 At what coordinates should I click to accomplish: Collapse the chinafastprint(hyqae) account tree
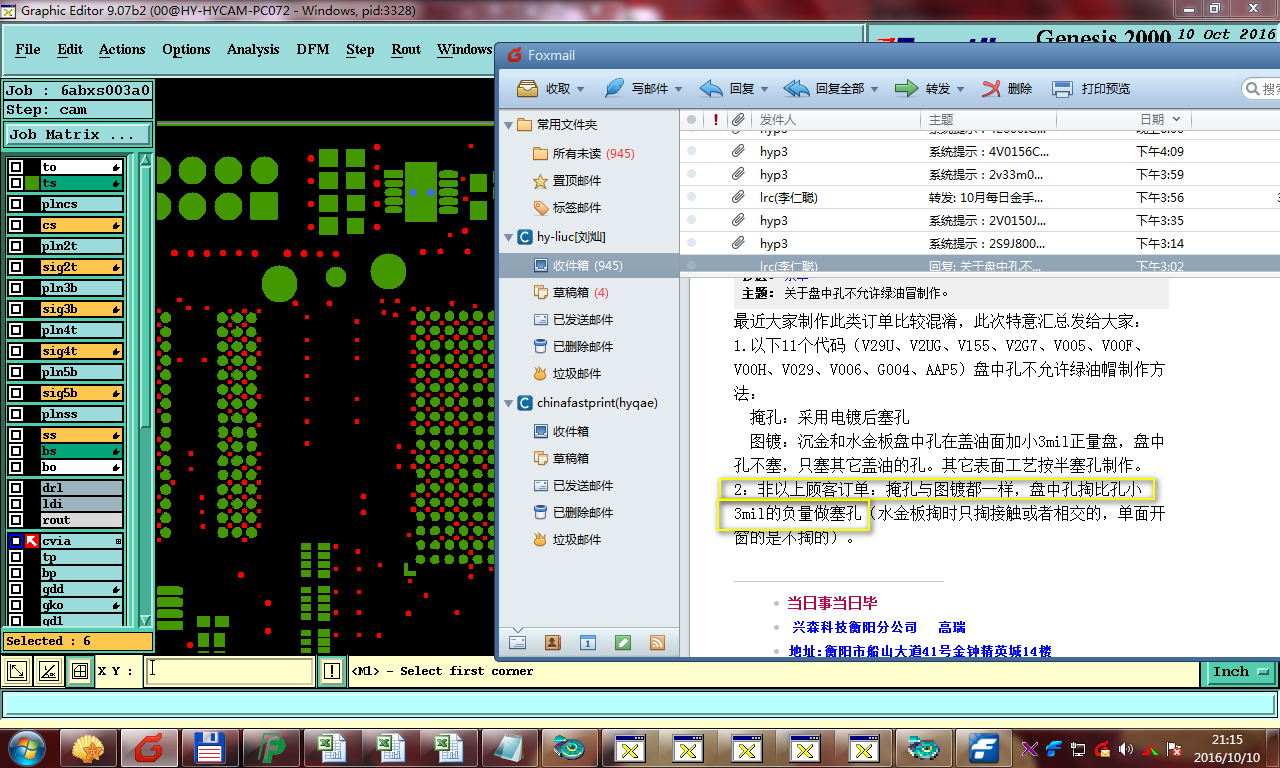(508, 403)
